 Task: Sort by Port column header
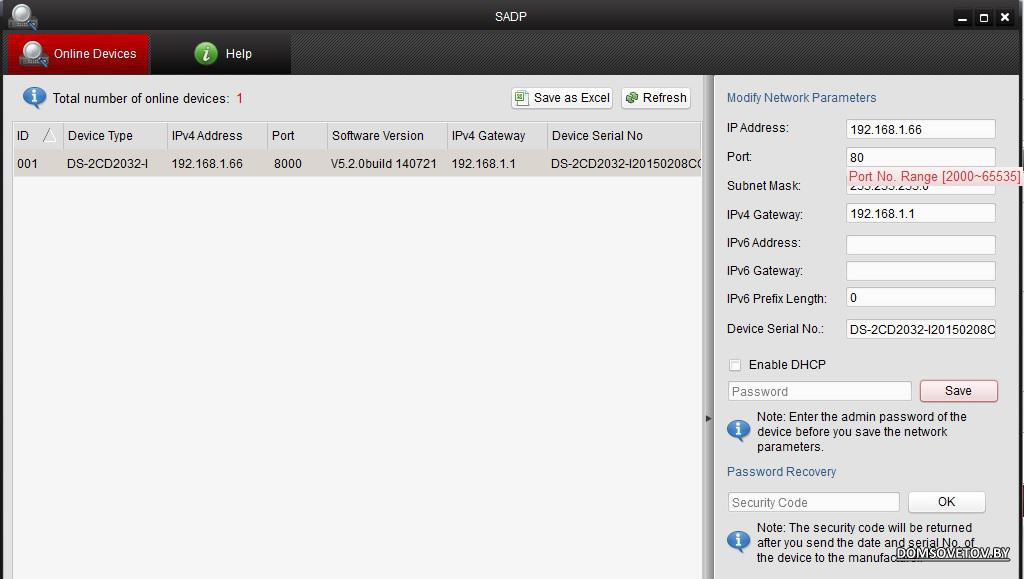pos(297,136)
